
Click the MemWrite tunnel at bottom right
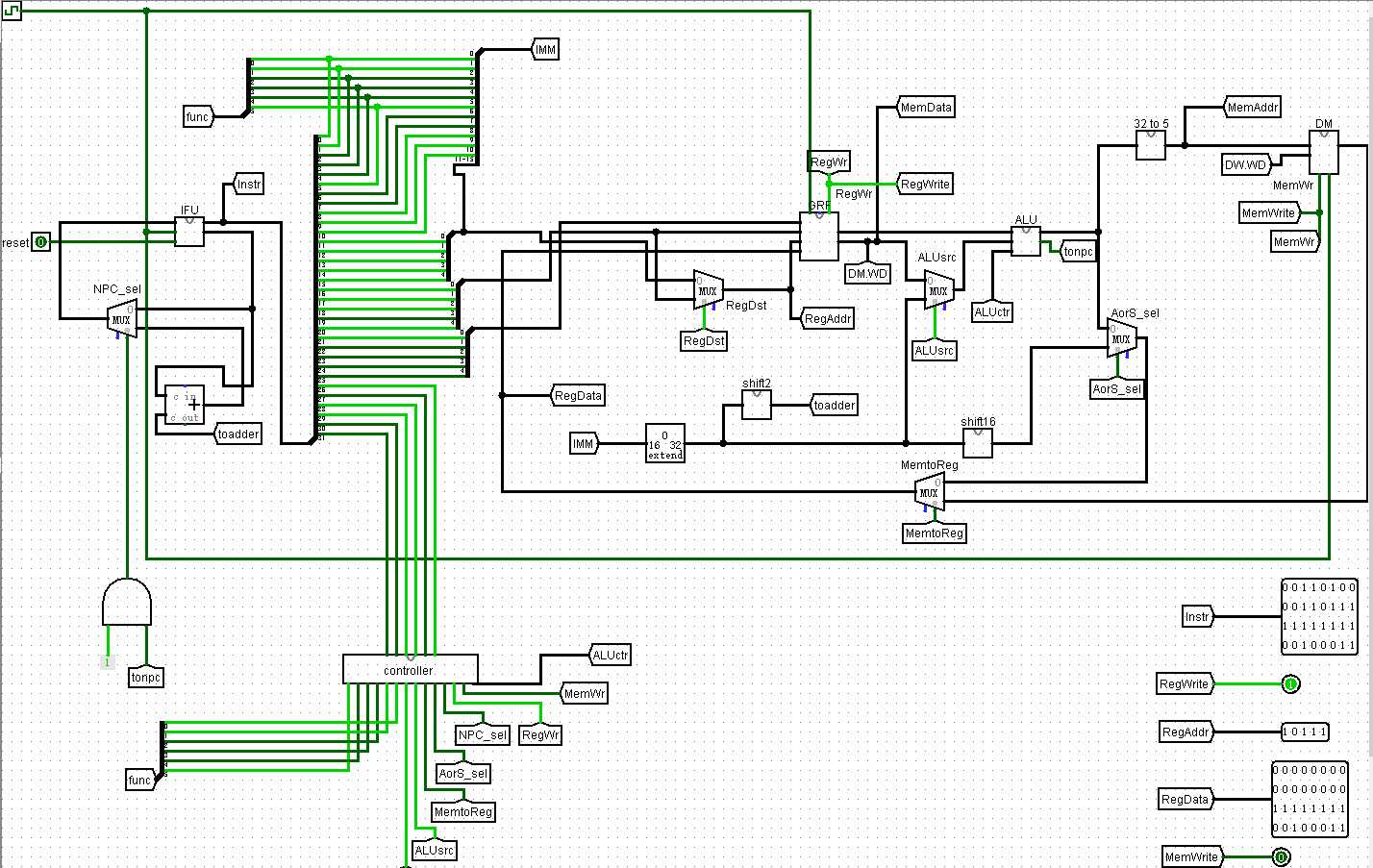click(1193, 857)
